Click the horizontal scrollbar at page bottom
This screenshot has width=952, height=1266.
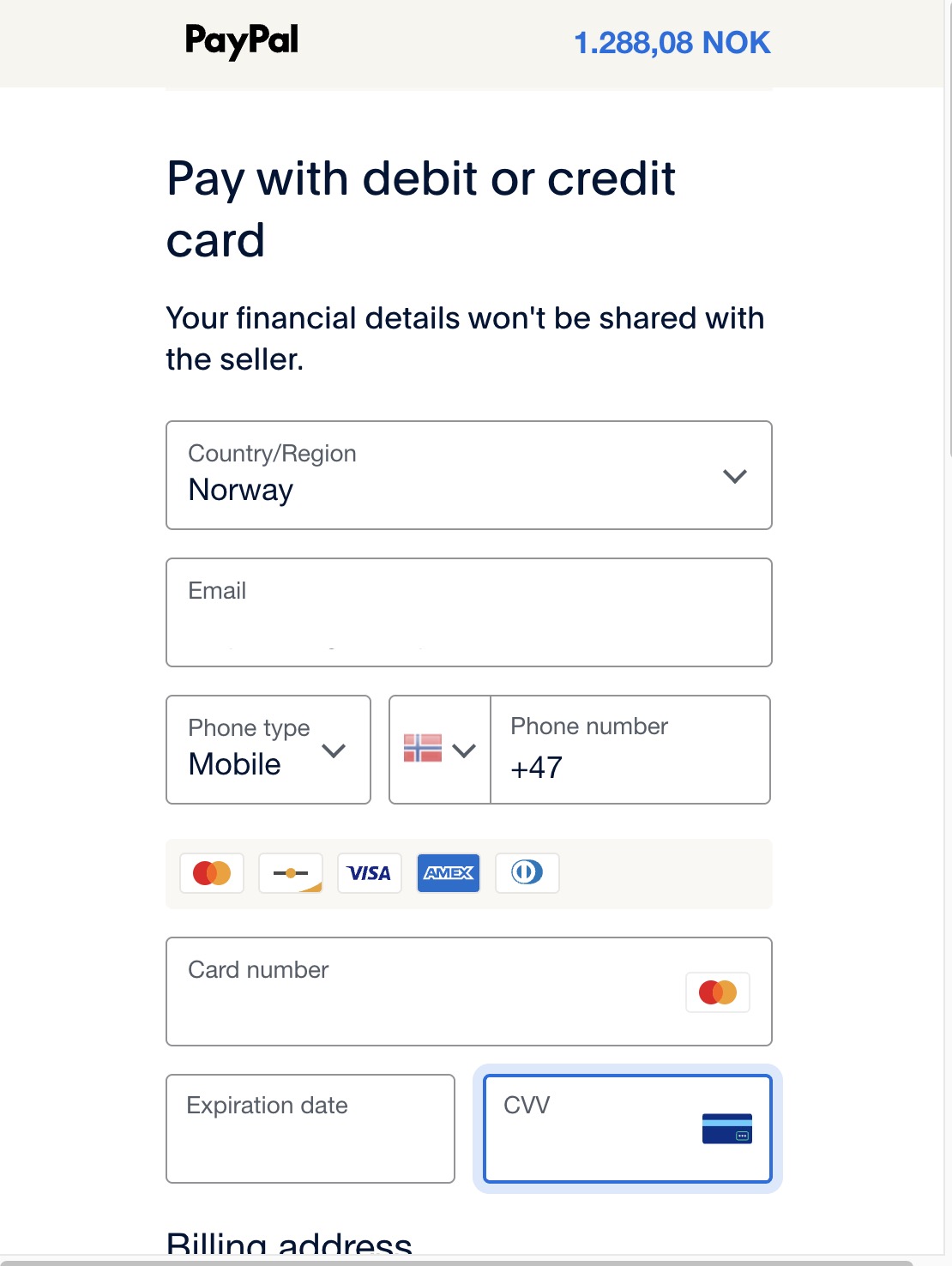pos(455,1263)
